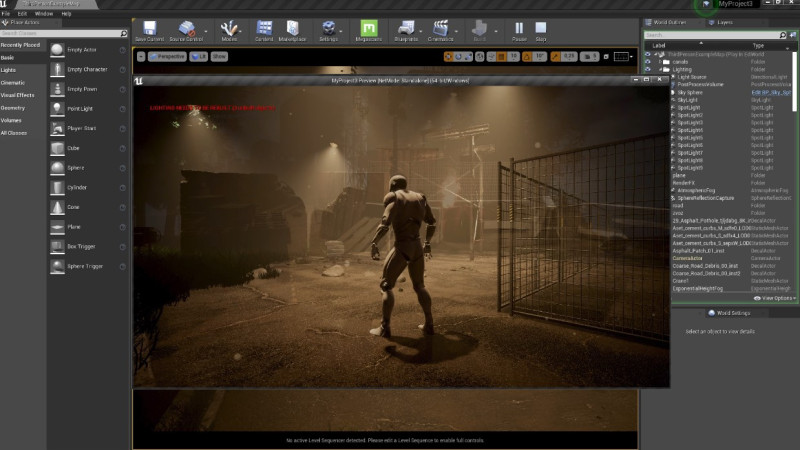This screenshot has height=450, width=800.
Task: Toggle scale snapping in viewport toolbar
Action: (555, 57)
